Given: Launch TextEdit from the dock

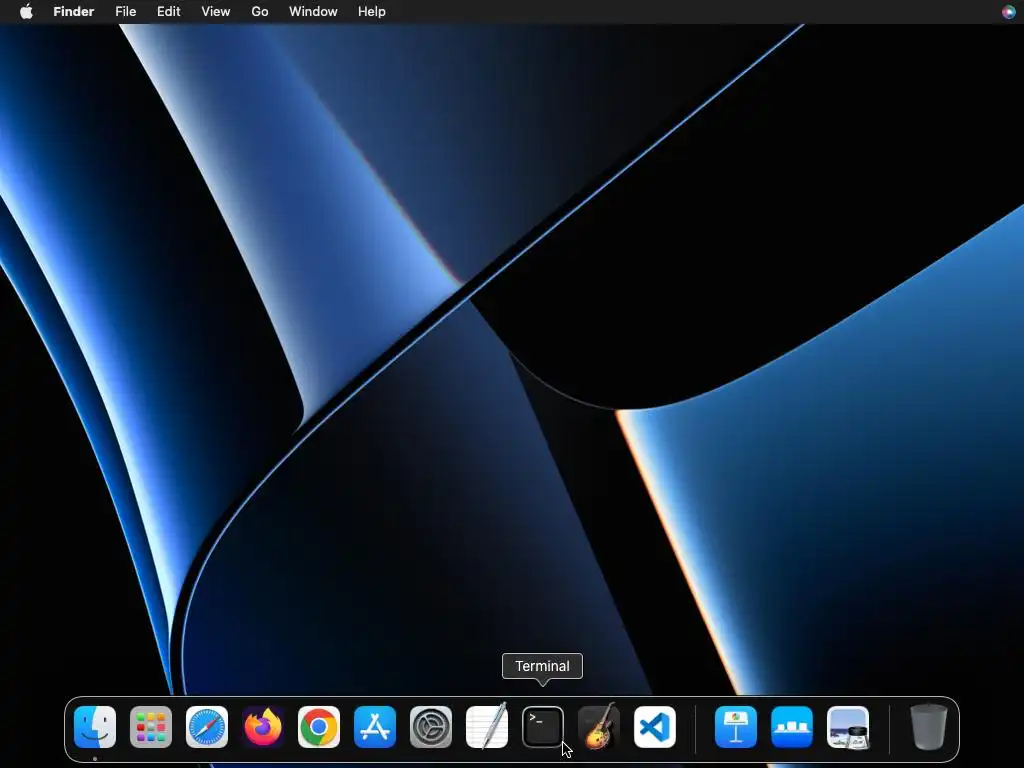Looking at the screenshot, I should click(487, 727).
